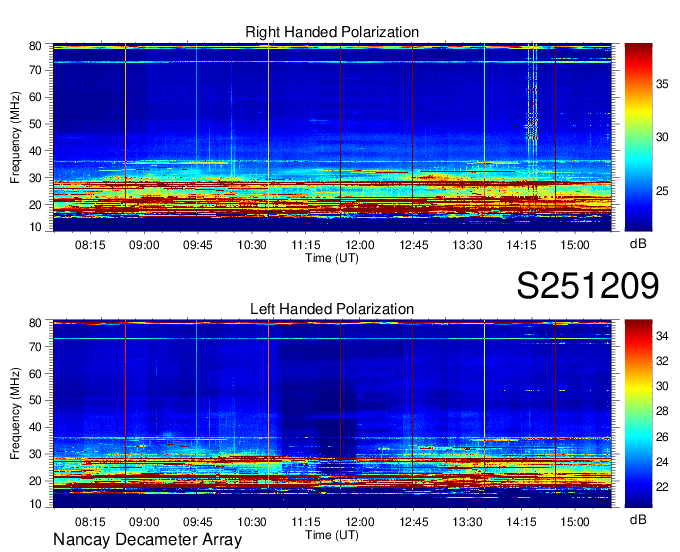Click the 34 tick on the bottom colorbar
Screen dimensions: 680x552
pos(662,337)
